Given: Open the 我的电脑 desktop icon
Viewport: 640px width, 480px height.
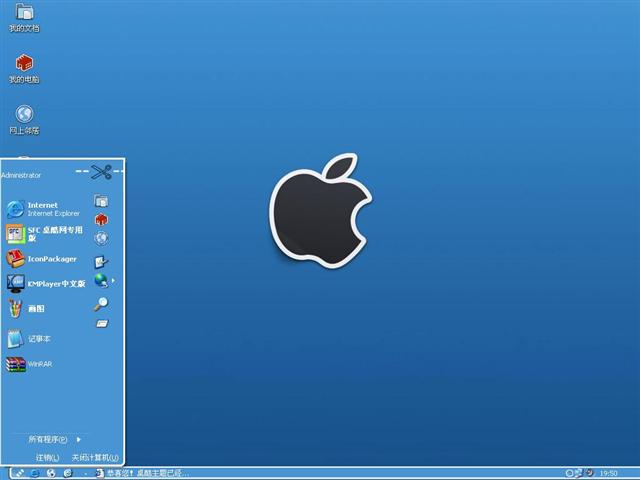Looking at the screenshot, I should tap(24, 69).
